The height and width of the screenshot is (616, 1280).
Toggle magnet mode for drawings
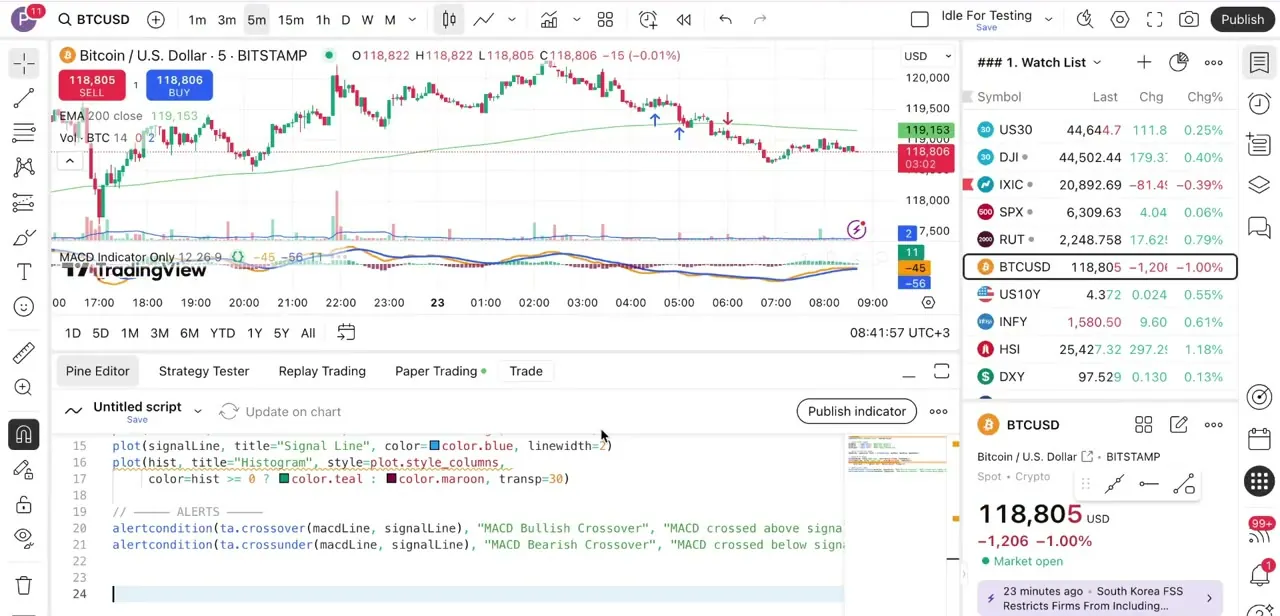click(24, 435)
